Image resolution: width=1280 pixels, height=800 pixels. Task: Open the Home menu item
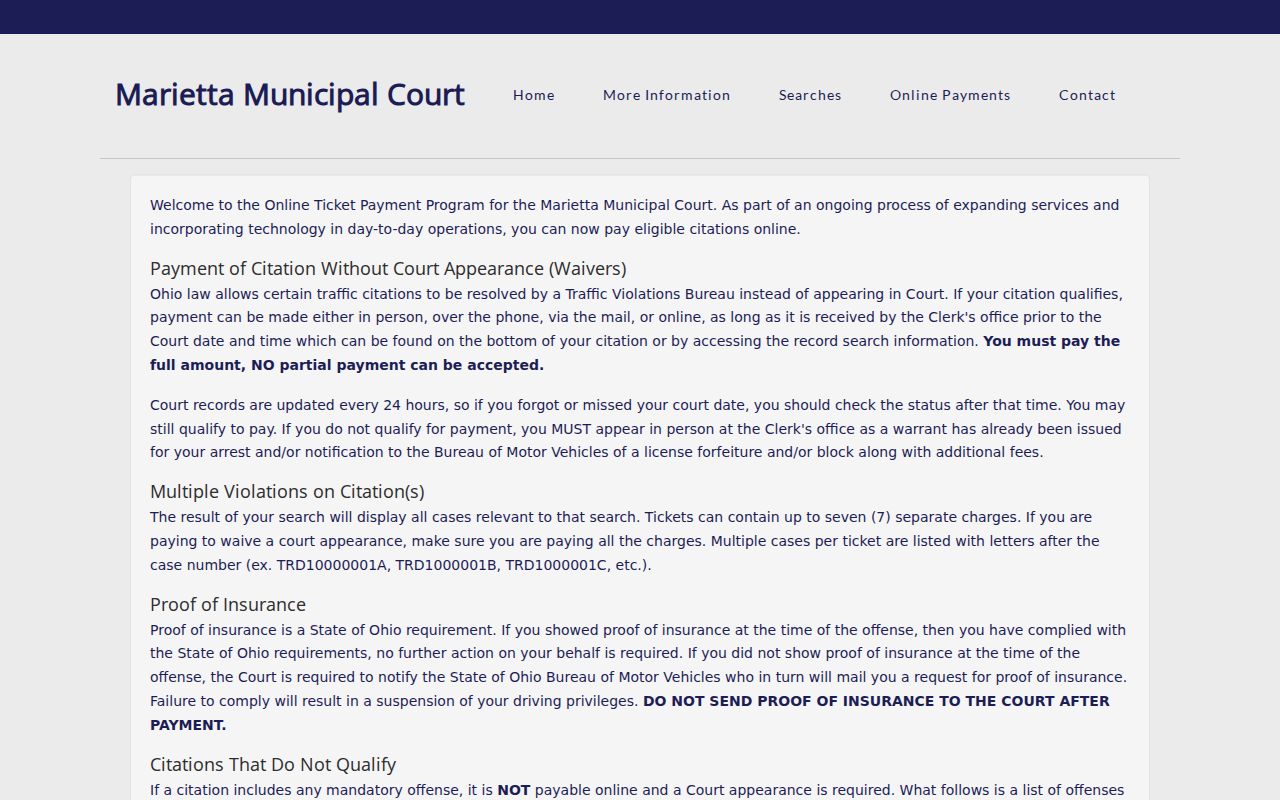534,95
